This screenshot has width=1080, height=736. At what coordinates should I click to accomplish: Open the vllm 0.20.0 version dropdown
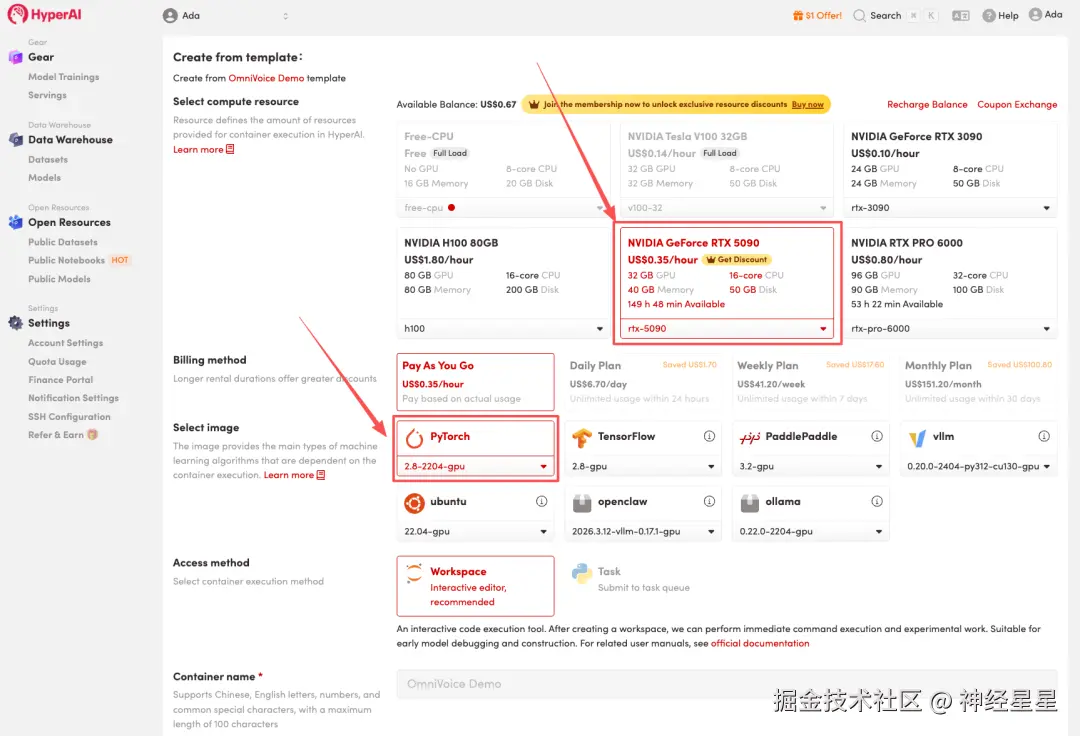[978, 467]
